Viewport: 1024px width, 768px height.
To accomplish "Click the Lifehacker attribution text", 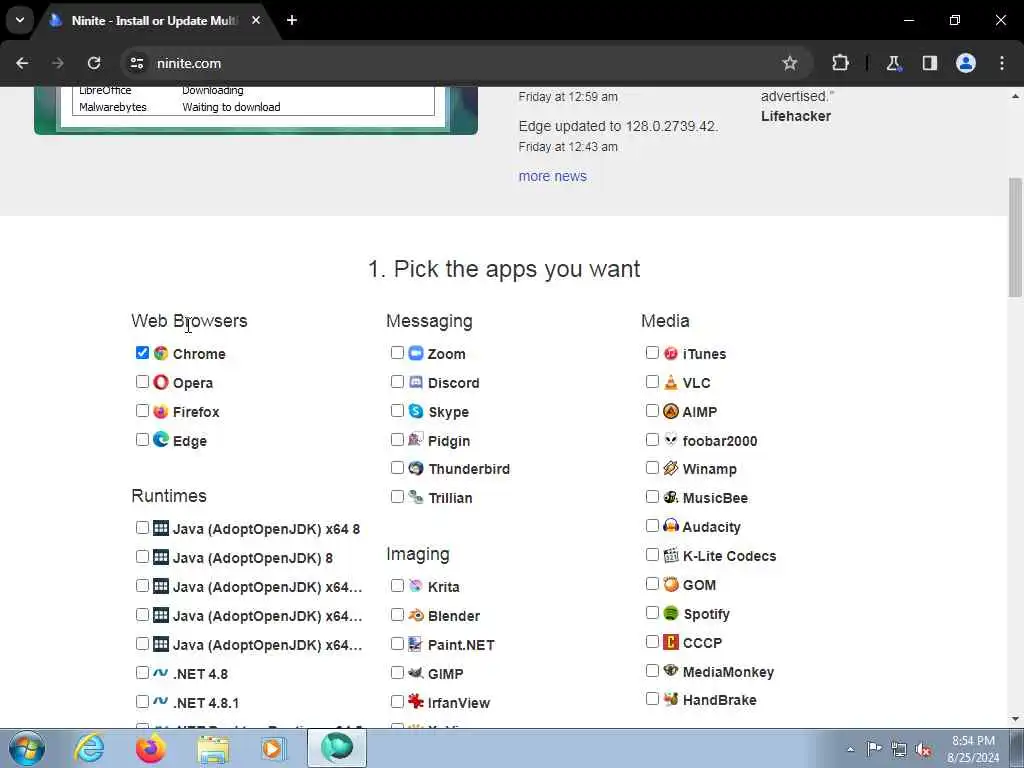I will point(796,116).
